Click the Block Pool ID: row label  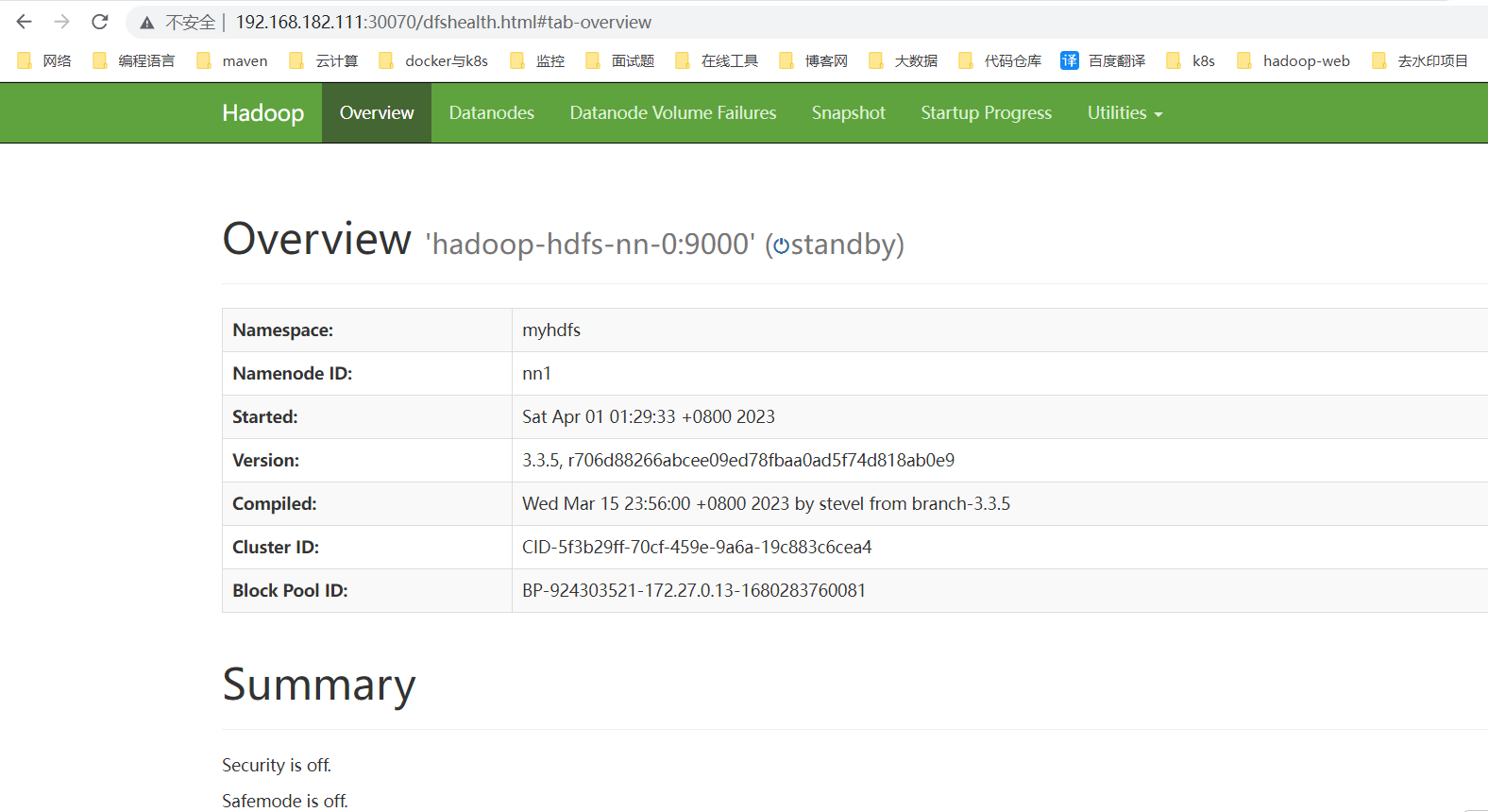[290, 590]
